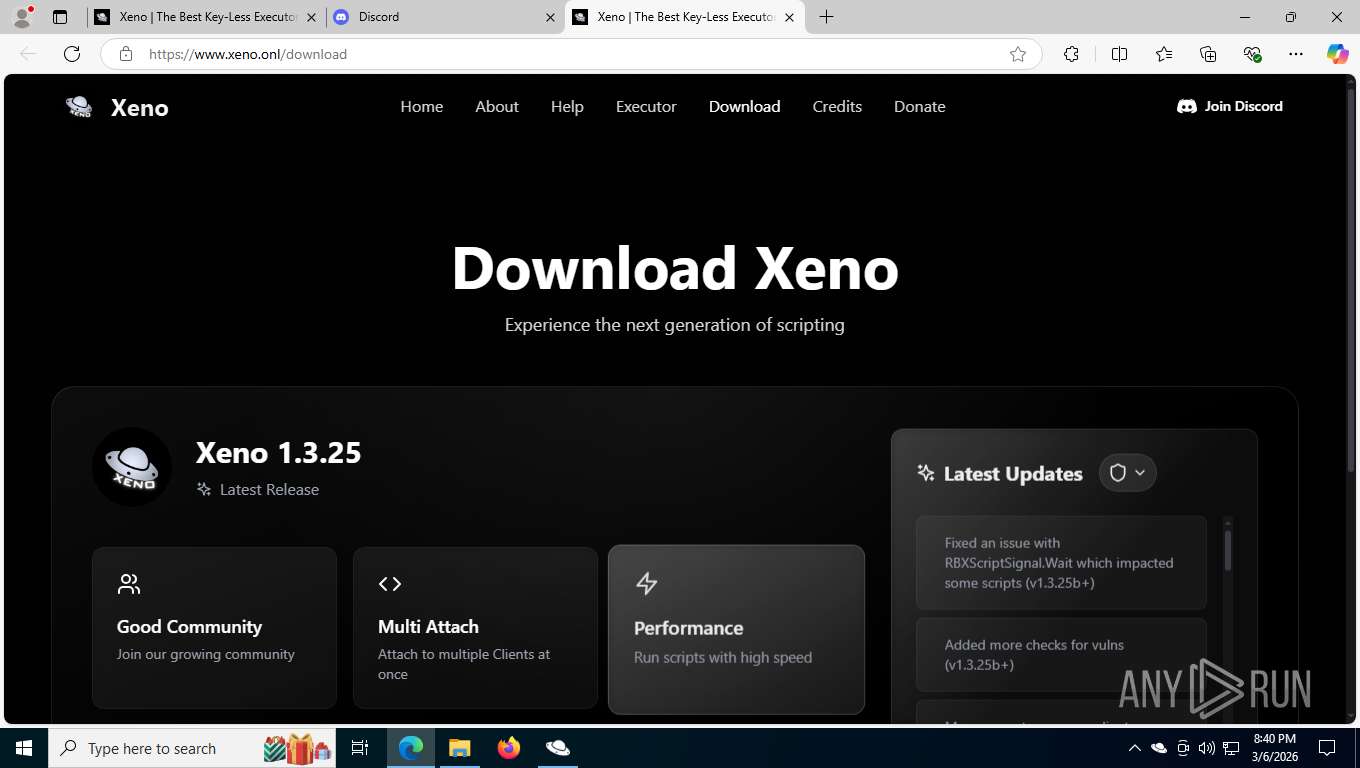Image resolution: width=1360 pixels, height=768 pixels.
Task: Click the 'Added more checks for vulns' entry
Action: 1061,655
